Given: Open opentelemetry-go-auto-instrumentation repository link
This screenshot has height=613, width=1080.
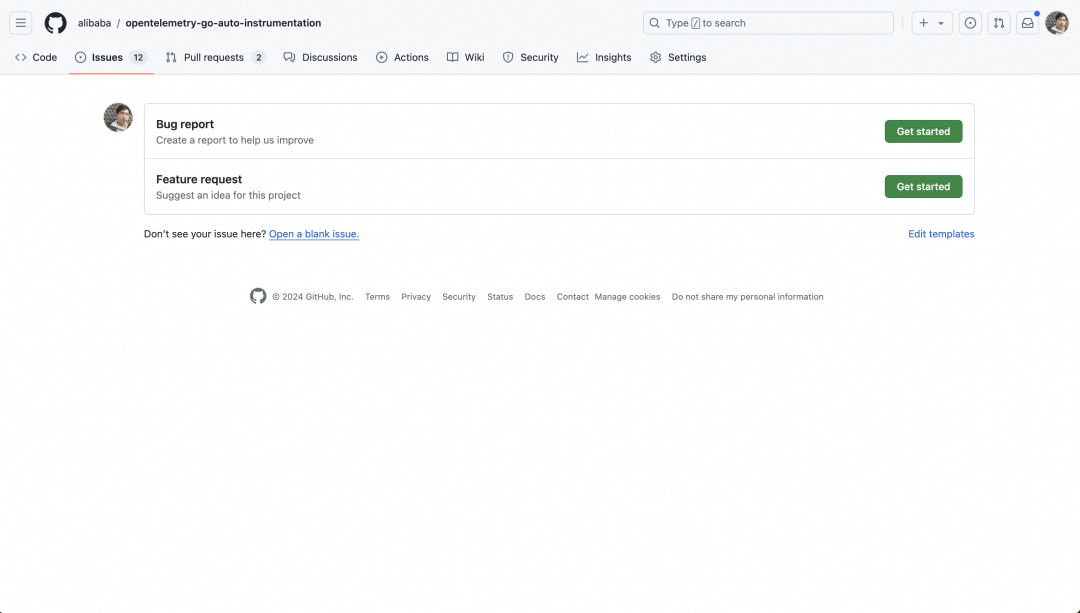Looking at the screenshot, I should [223, 23].
